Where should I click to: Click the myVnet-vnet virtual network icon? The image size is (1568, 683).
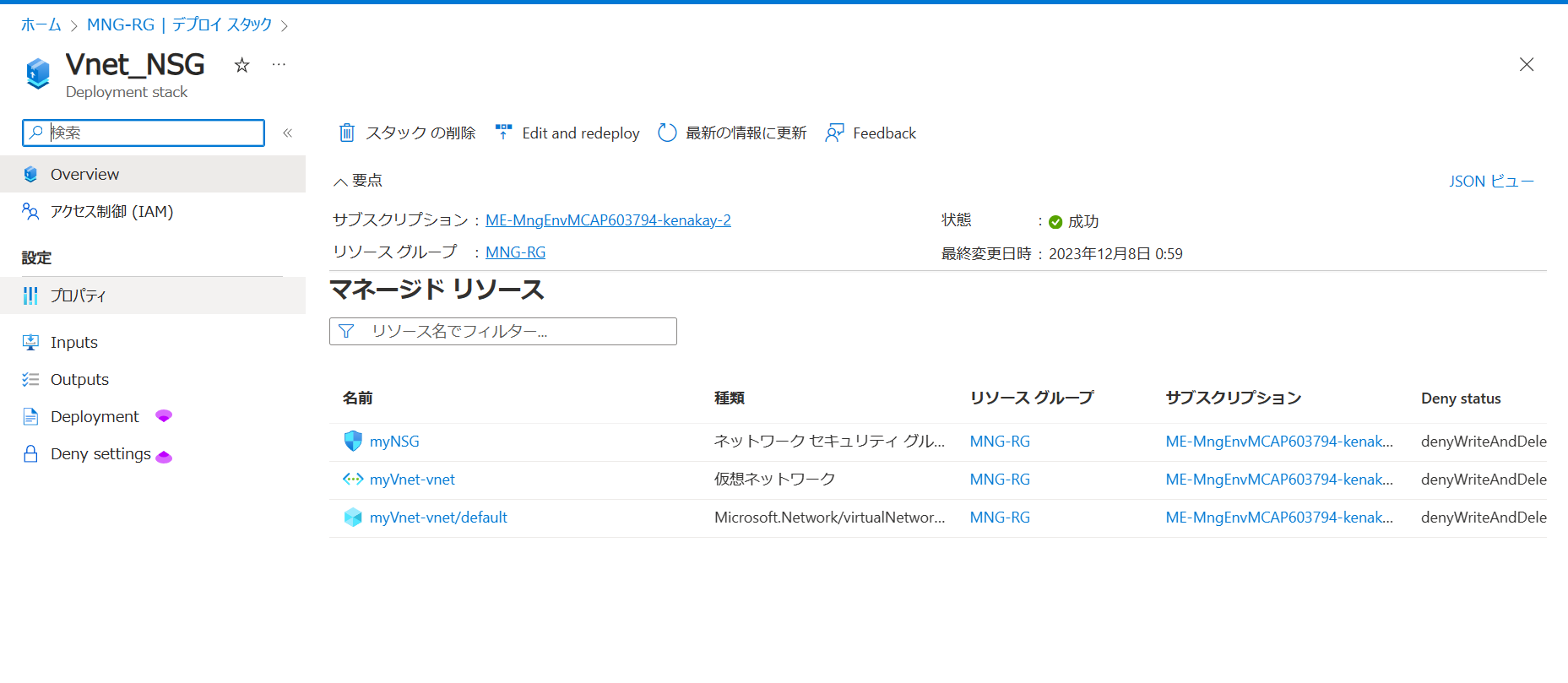coord(353,479)
